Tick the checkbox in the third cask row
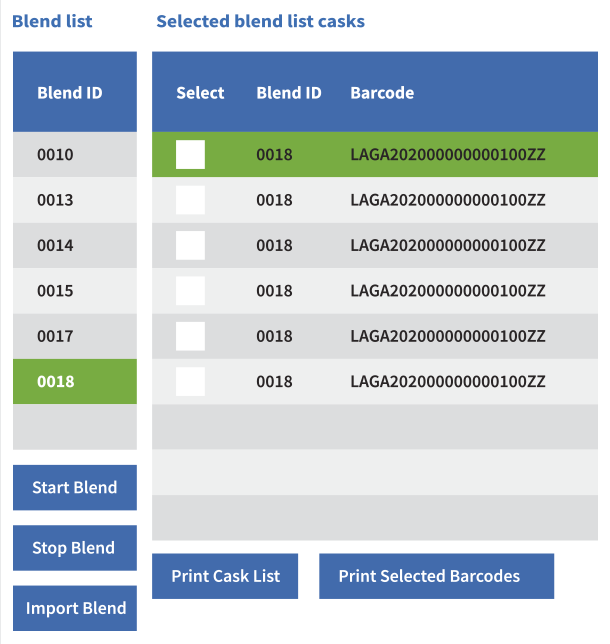The width and height of the screenshot is (610, 644). (x=190, y=245)
